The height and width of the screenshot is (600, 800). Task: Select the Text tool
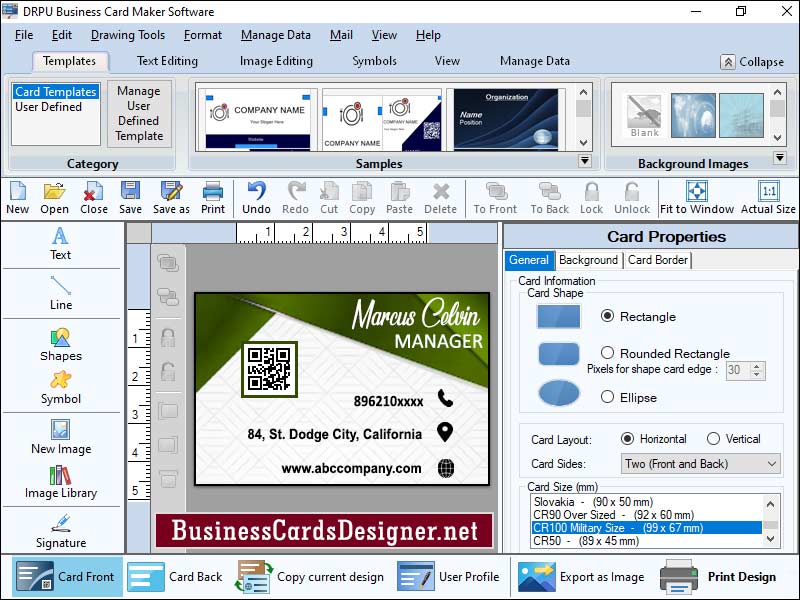[60, 248]
